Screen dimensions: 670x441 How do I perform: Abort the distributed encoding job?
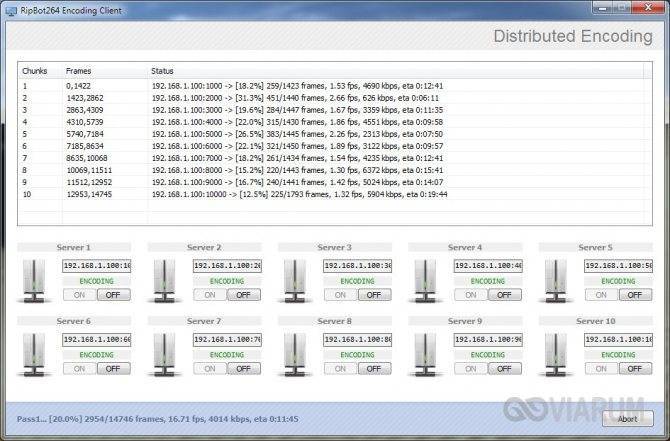tap(628, 419)
